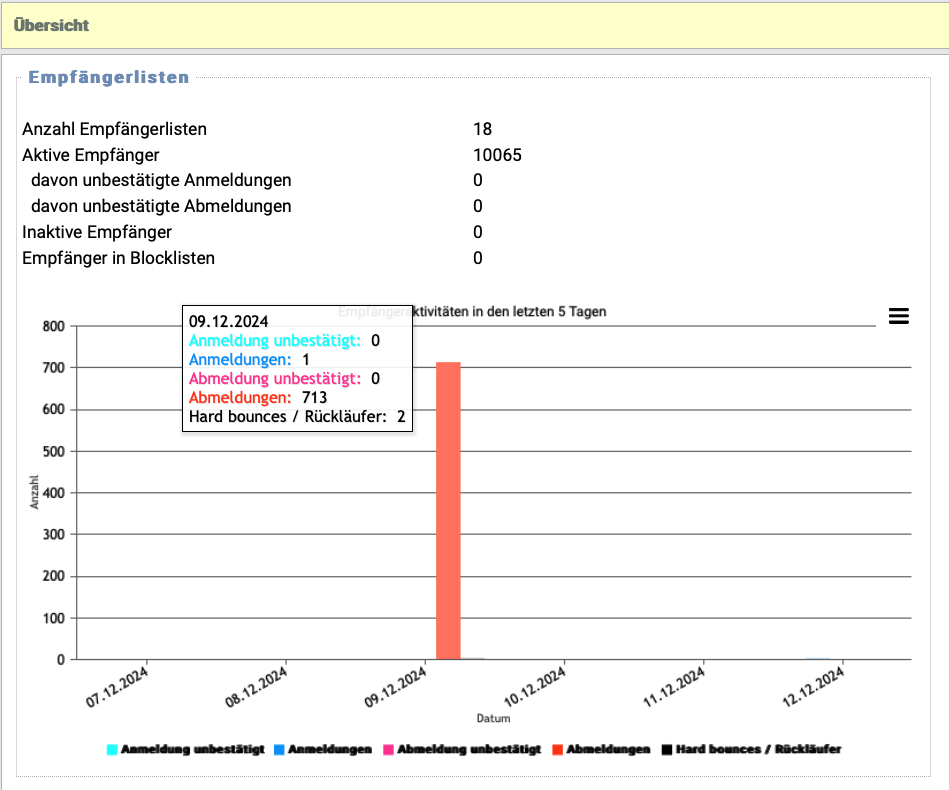Click the red Abmeldungen legend color square
The image size is (949, 790).
[557, 749]
